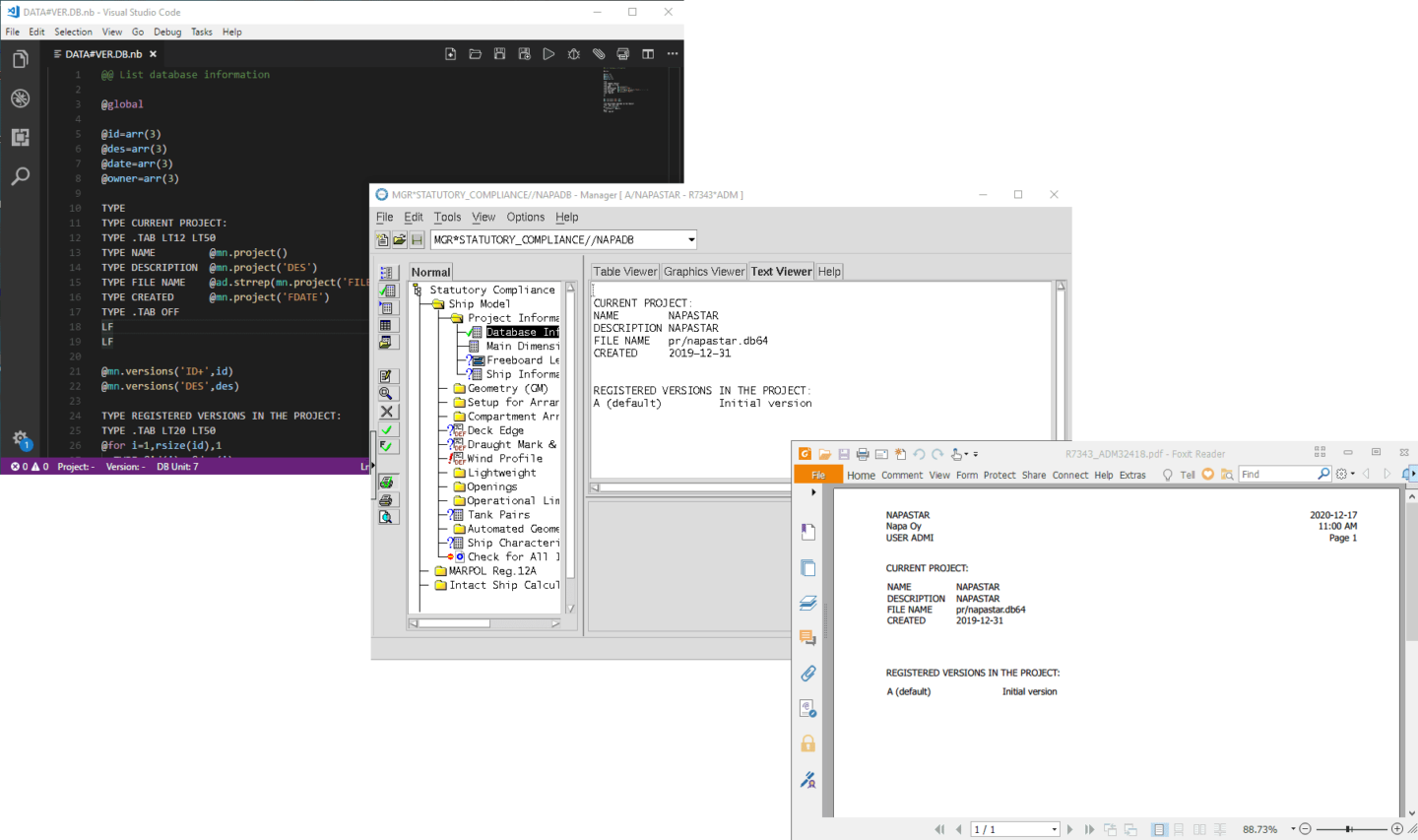Click the Run triangle in VS Code editor toolbar
Screen dimensions: 1418x840
(x=548, y=54)
